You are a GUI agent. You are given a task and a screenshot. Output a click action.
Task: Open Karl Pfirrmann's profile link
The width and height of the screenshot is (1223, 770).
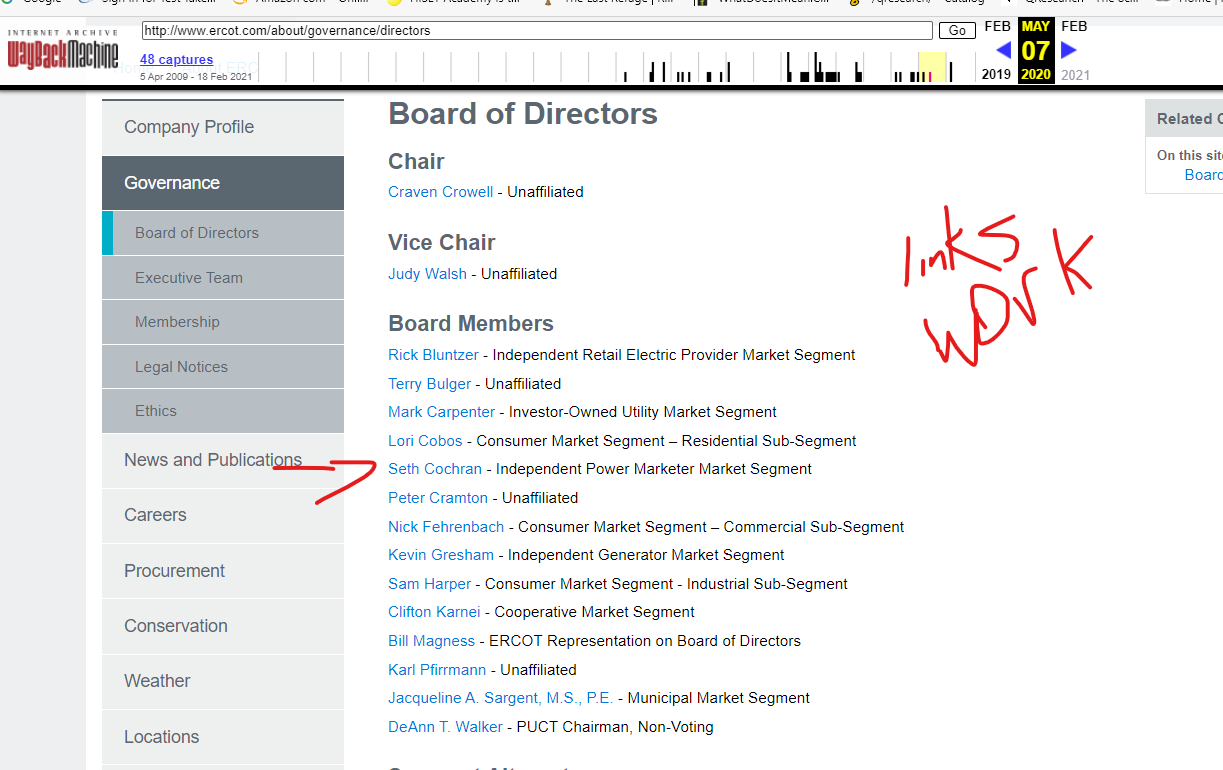437,670
